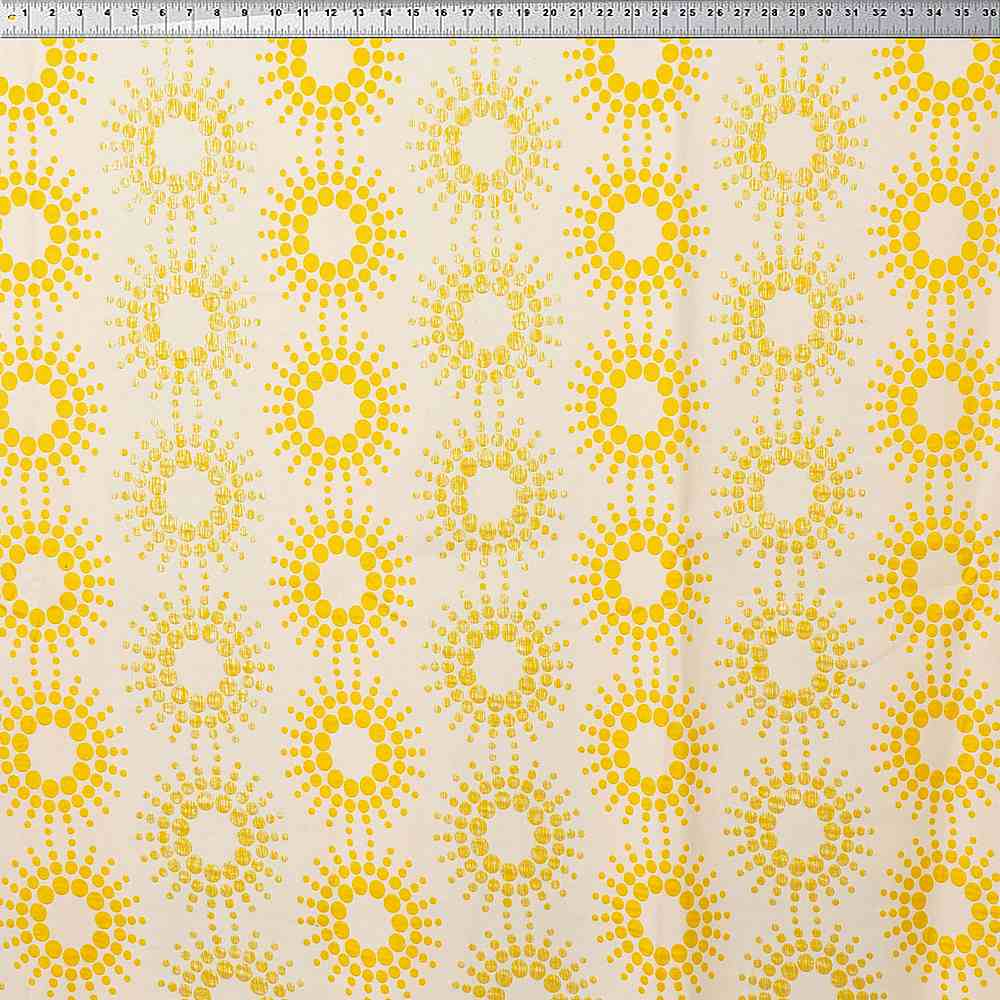
Task: Click the ruler number "10"
Action: pos(275,12)
